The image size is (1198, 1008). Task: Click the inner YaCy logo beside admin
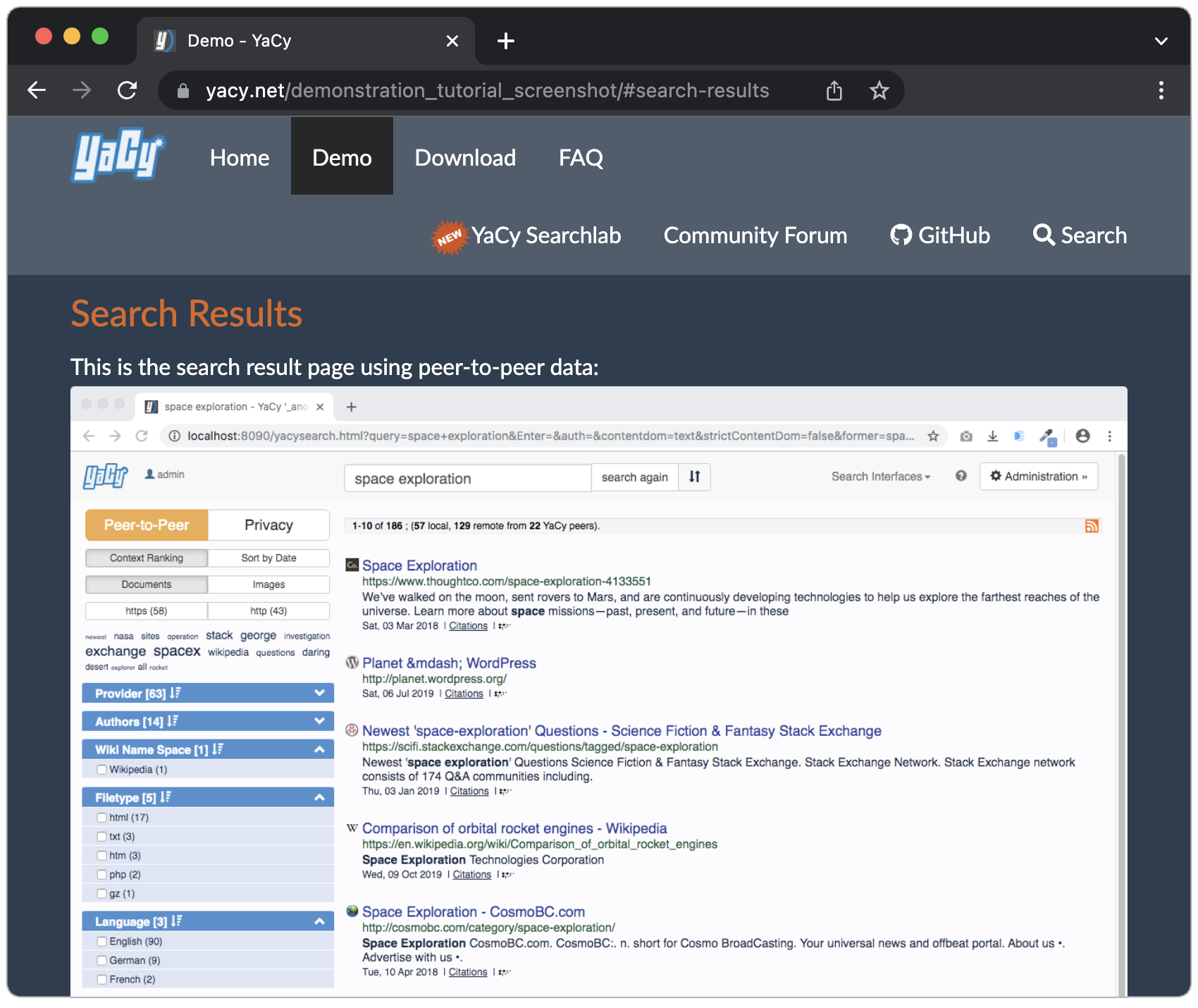point(106,477)
